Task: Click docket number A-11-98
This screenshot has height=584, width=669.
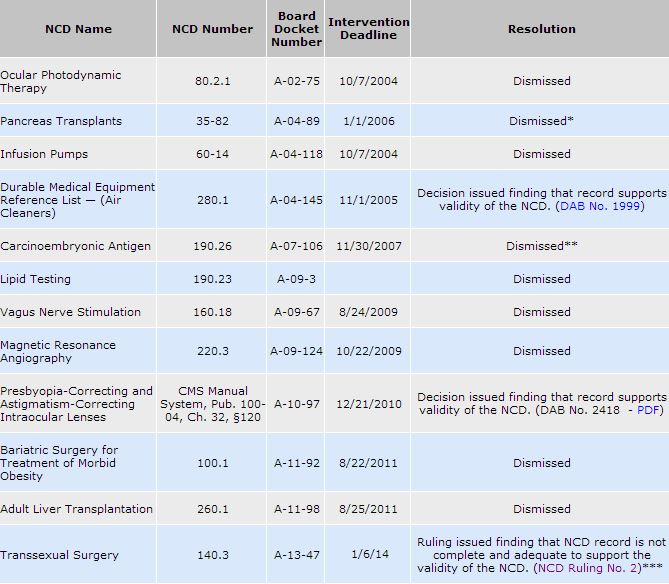Action: 297,509
